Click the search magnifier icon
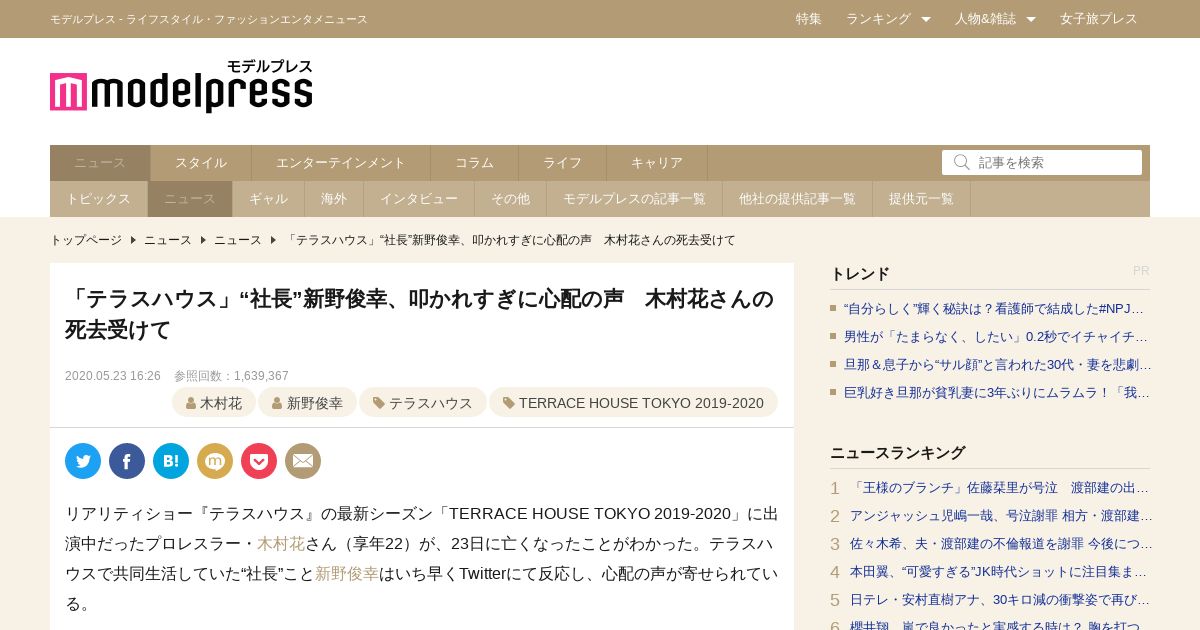The width and height of the screenshot is (1200, 630). click(x=961, y=162)
